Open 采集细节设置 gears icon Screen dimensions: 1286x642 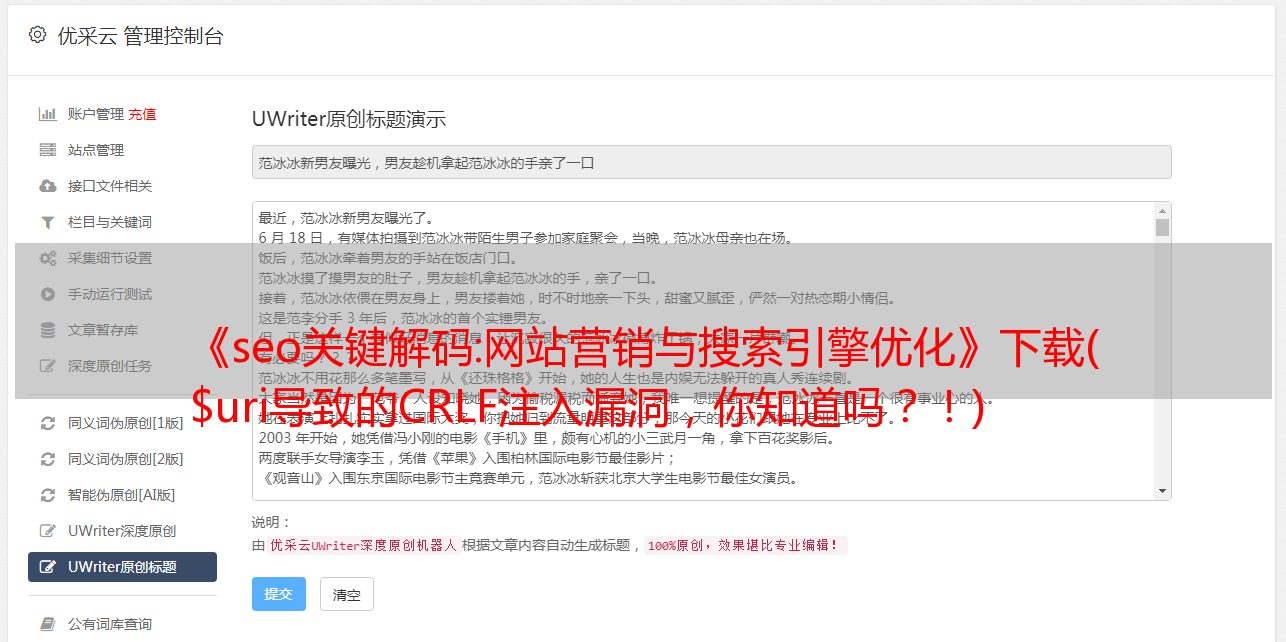click(x=47, y=258)
